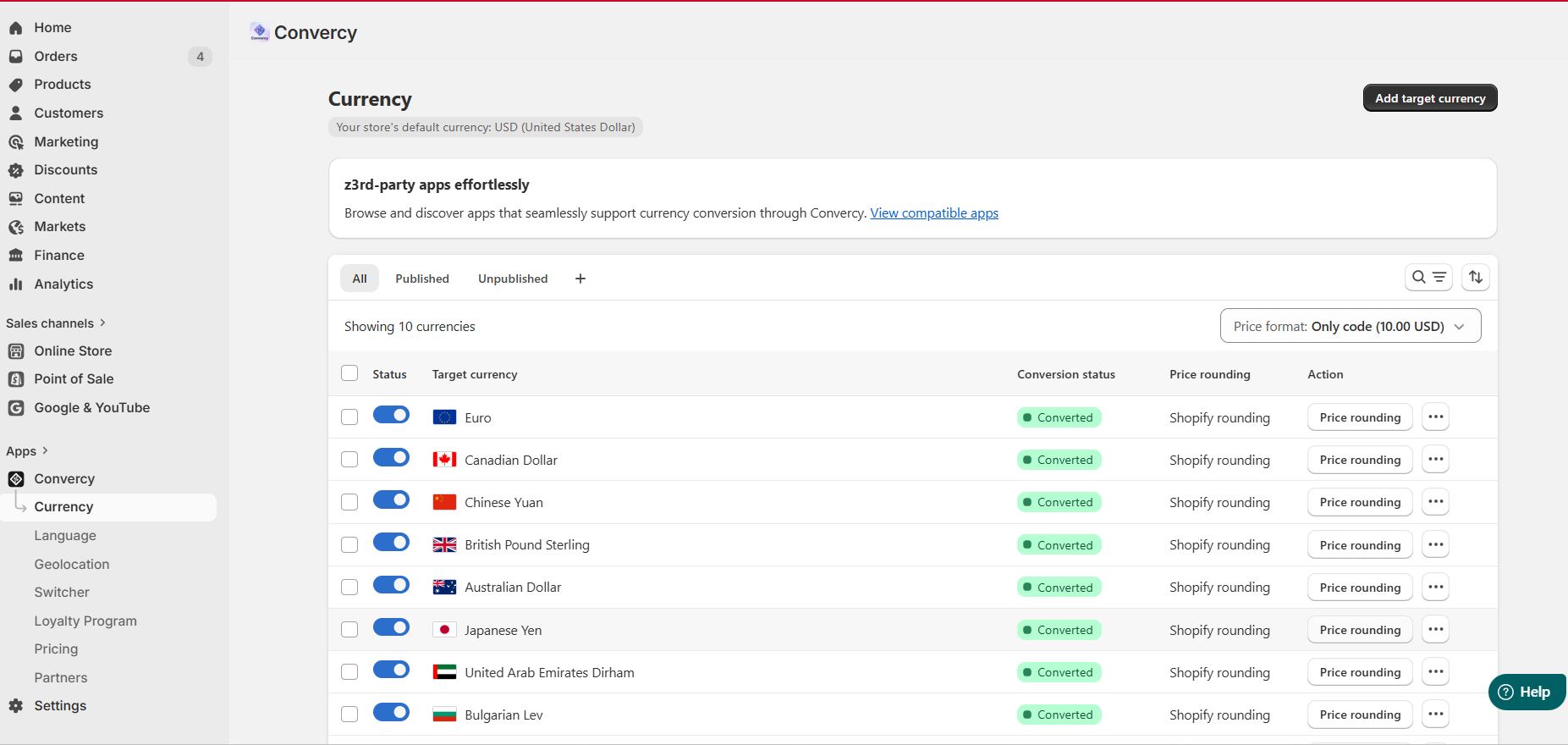Click the Orders count badge 4

click(200, 57)
